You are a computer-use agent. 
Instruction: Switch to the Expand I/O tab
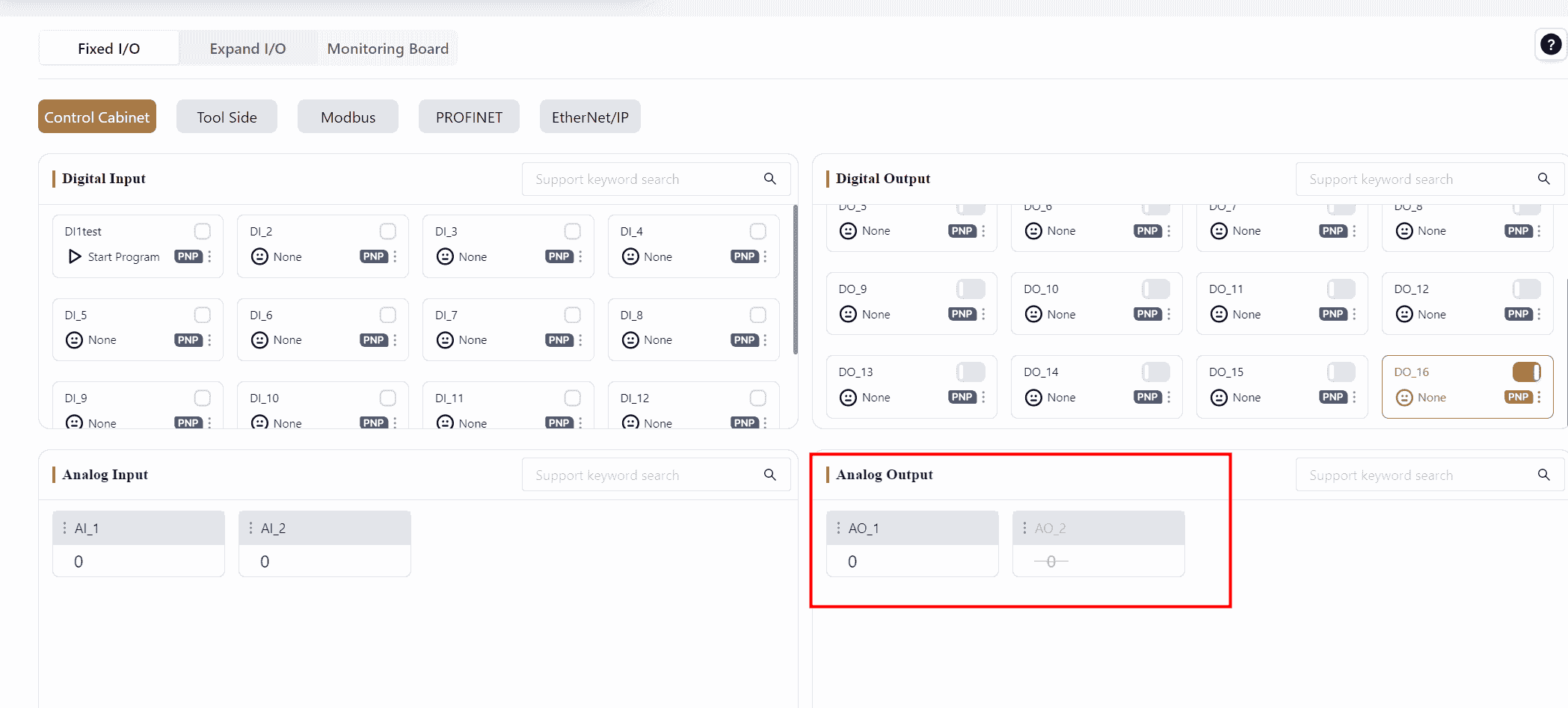[248, 49]
